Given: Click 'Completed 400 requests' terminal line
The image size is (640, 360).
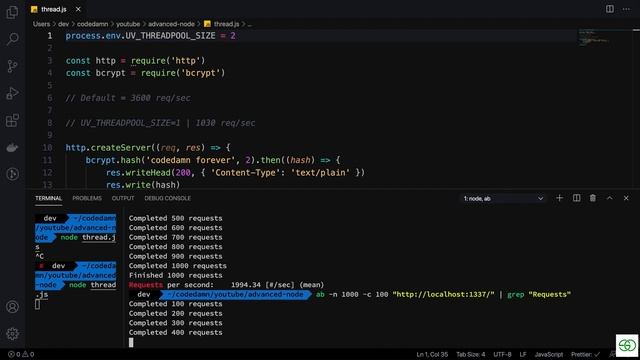Looking at the screenshot, I should [176, 333].
